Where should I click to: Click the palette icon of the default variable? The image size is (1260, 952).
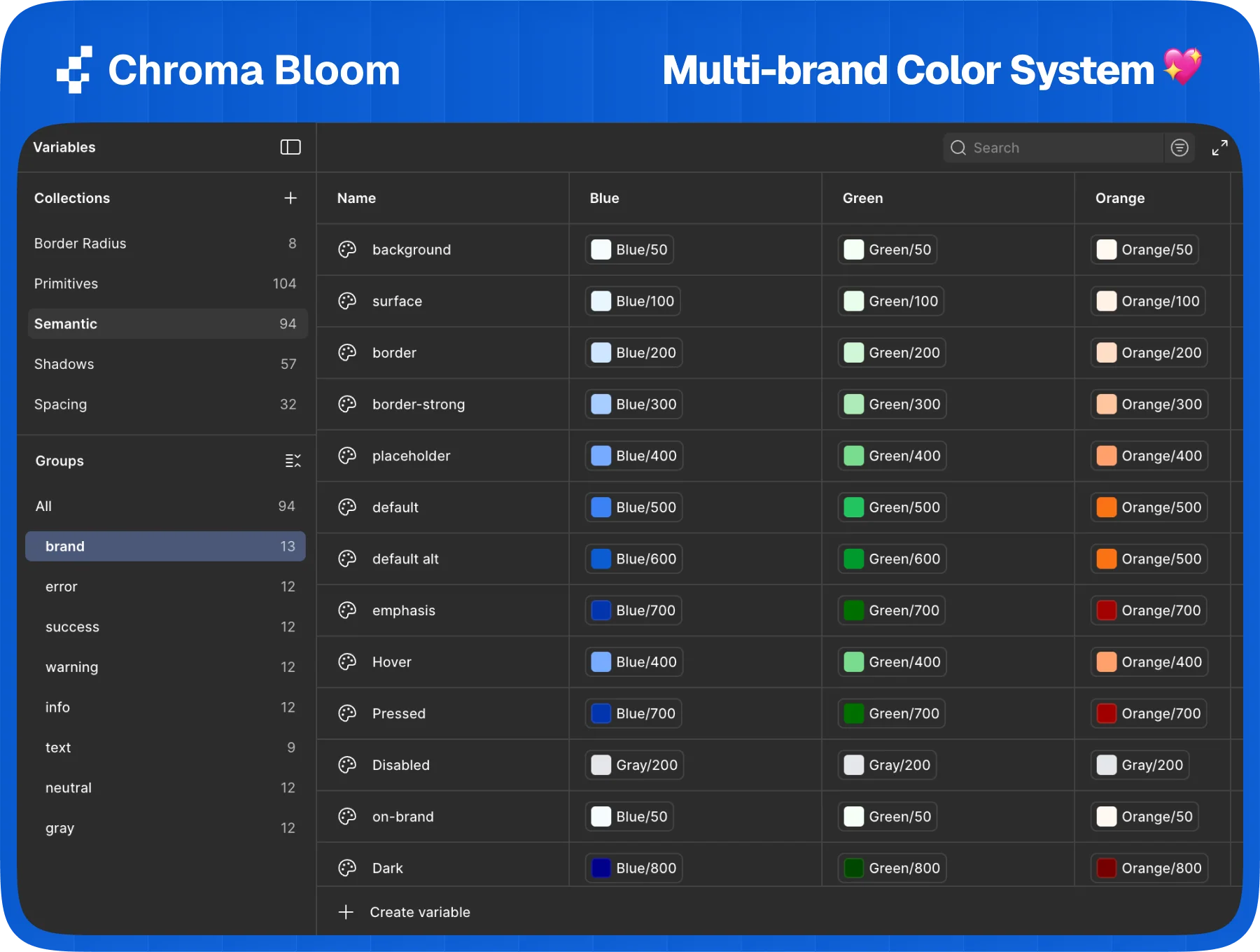347,507
